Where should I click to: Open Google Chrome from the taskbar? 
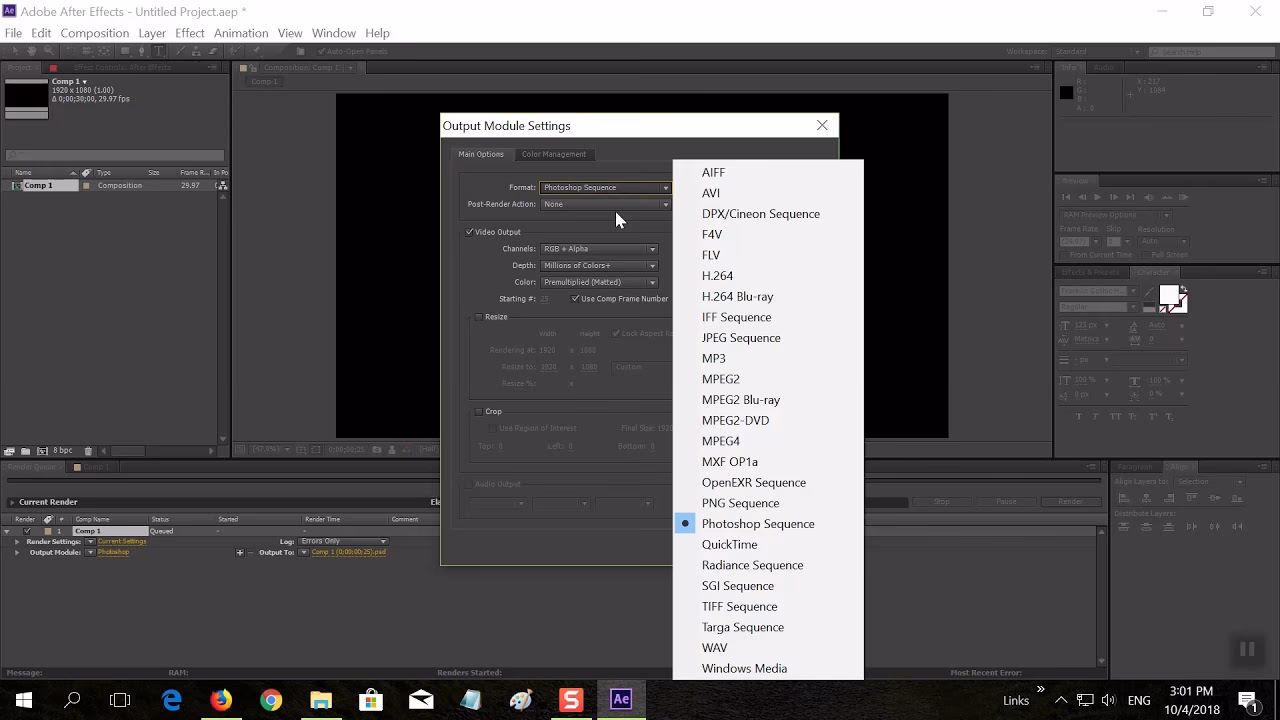click(x=271, y=700)
